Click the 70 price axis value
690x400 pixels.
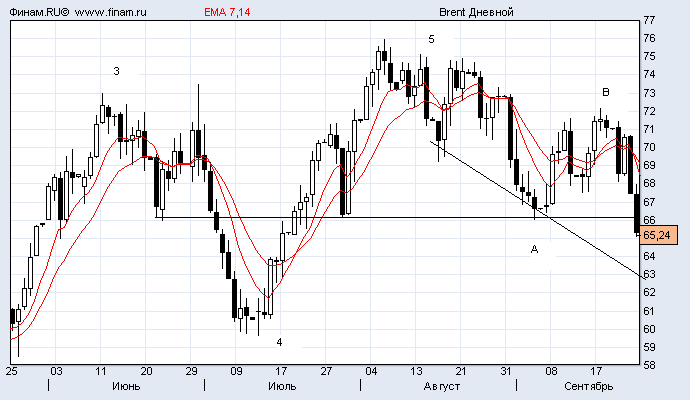pyautogui.click(x=649, y=147)
